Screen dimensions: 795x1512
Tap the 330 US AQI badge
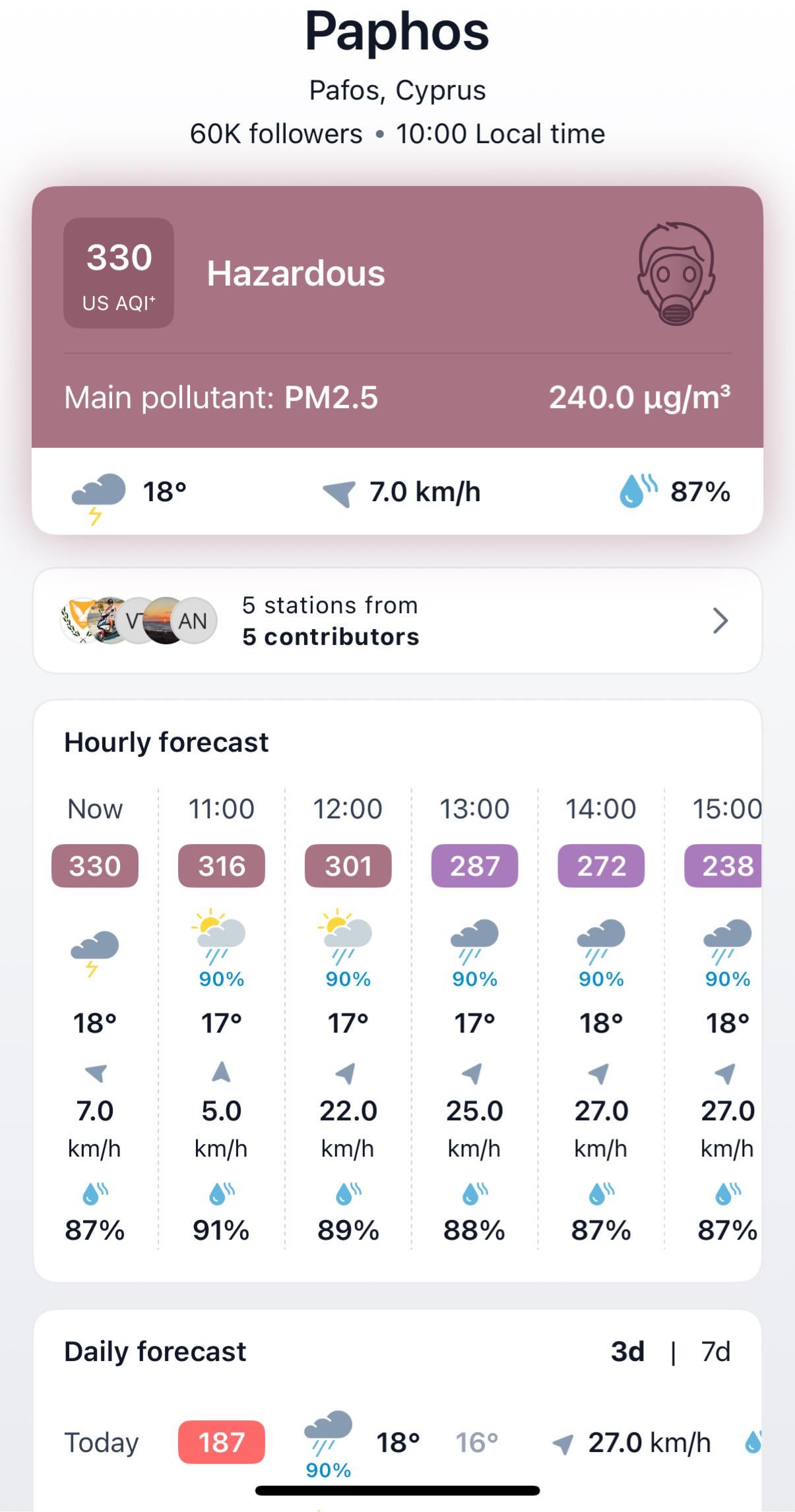[119, 273]
